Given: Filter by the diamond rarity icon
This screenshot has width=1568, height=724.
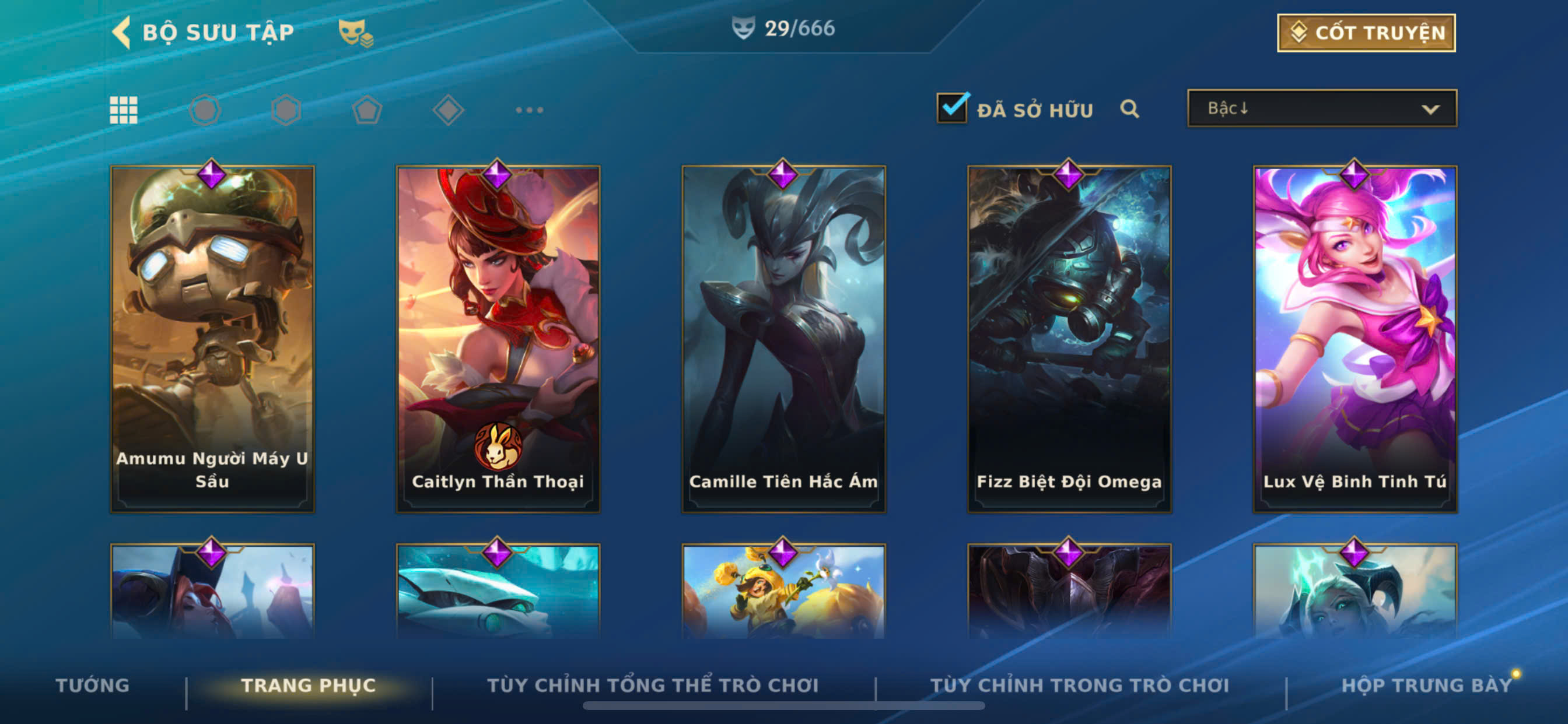Looking at the screenshot, I should coord(448,110).
